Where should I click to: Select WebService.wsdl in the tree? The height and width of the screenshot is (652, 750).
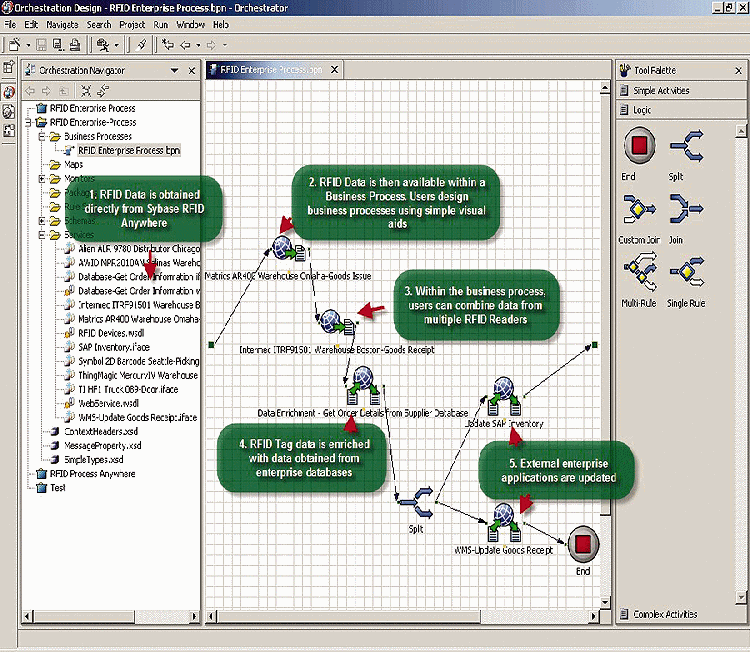[x=109, y=404]
